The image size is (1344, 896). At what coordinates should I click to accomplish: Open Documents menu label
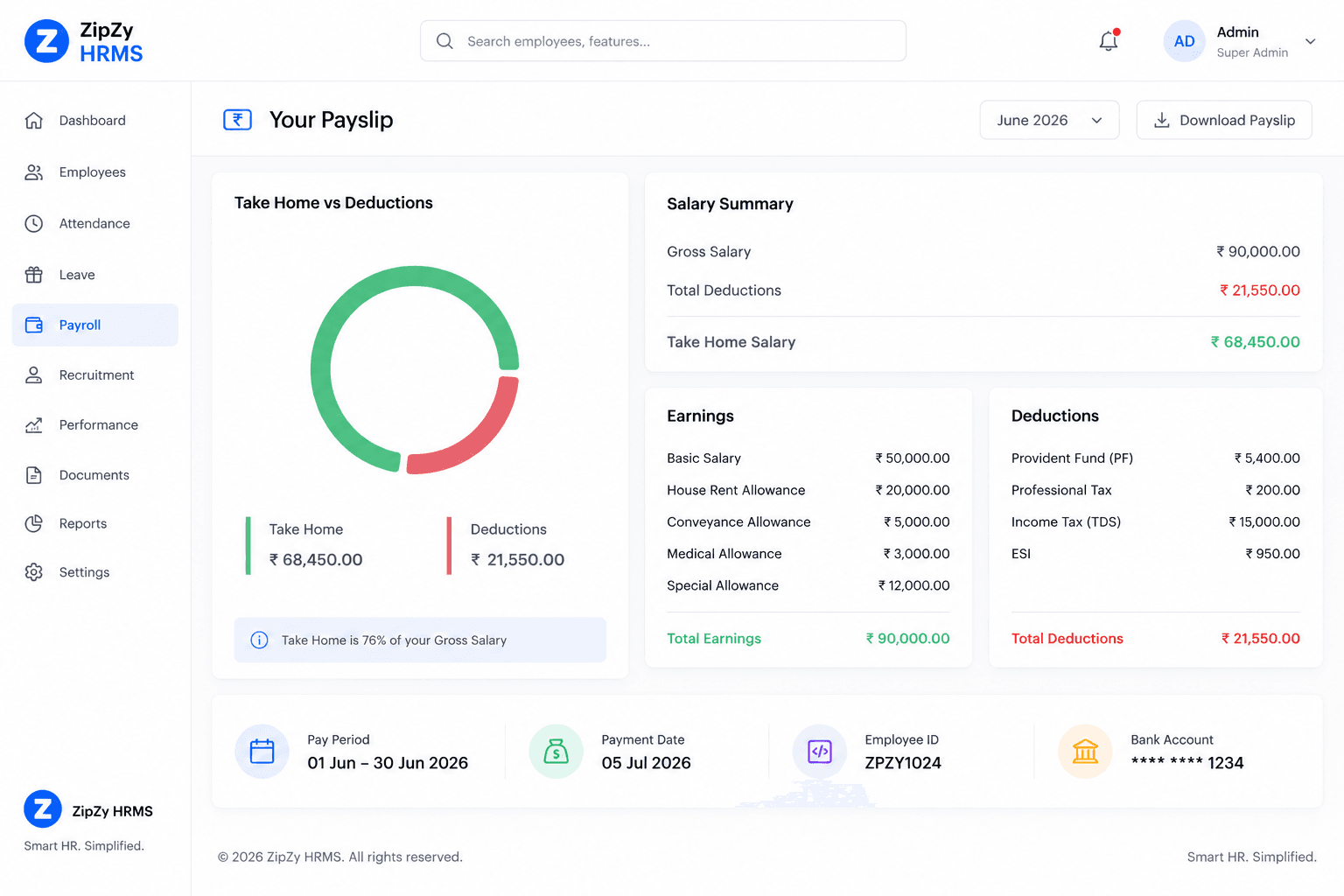click(94, 475)
